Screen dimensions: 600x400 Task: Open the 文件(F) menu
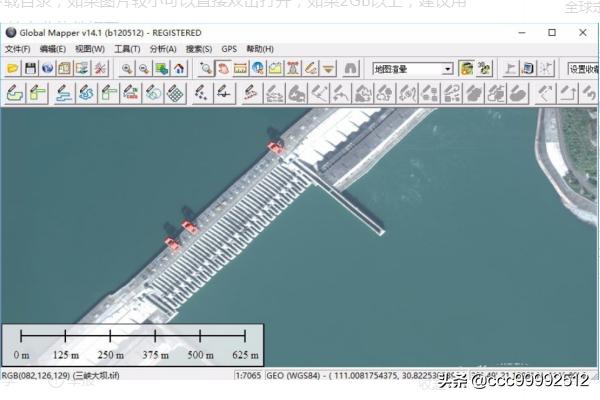point(17,49)
